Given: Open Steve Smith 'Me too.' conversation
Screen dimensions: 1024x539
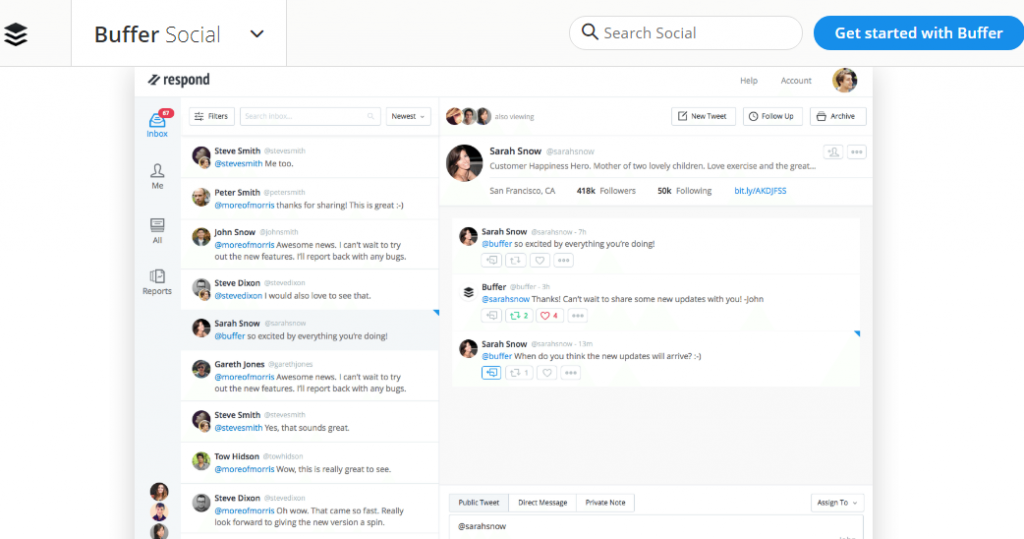Looking at the screenshot, I should point(310,157).
